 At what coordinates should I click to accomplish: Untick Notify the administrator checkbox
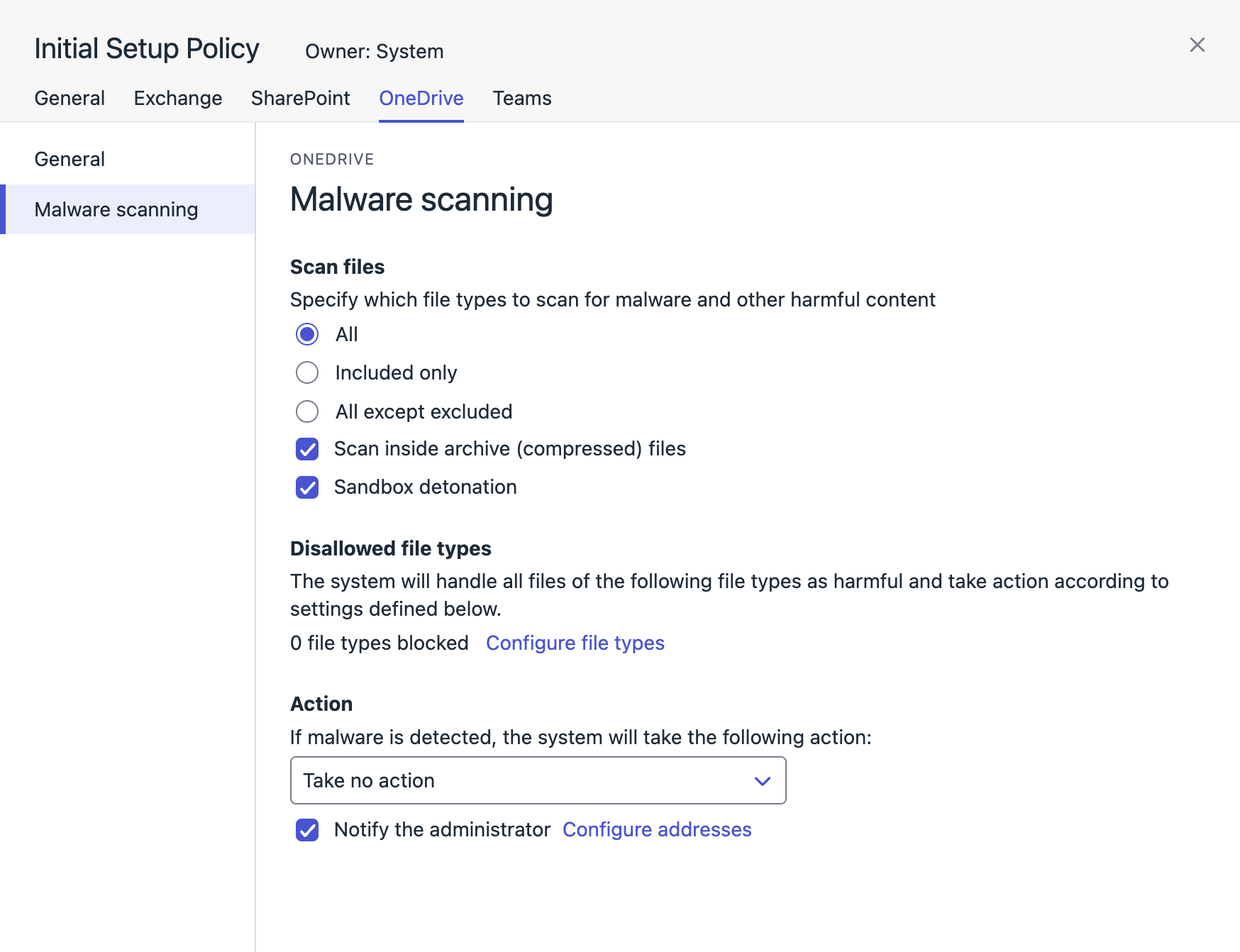[x=307, y=830]
